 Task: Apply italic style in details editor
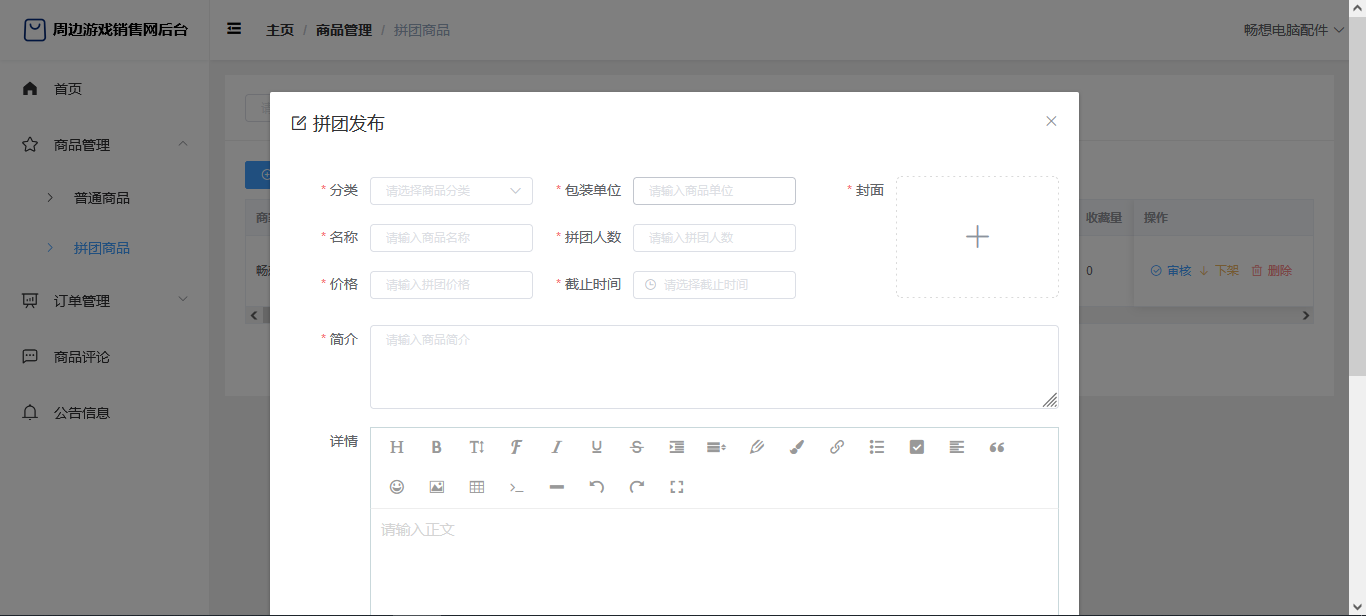557,447
